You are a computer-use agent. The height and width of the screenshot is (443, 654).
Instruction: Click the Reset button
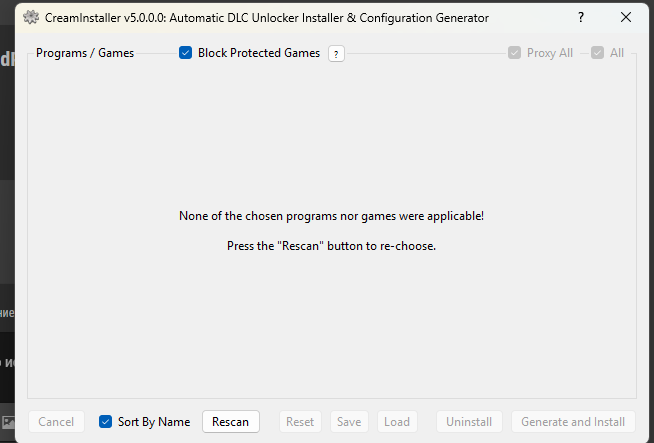(300, 422)
